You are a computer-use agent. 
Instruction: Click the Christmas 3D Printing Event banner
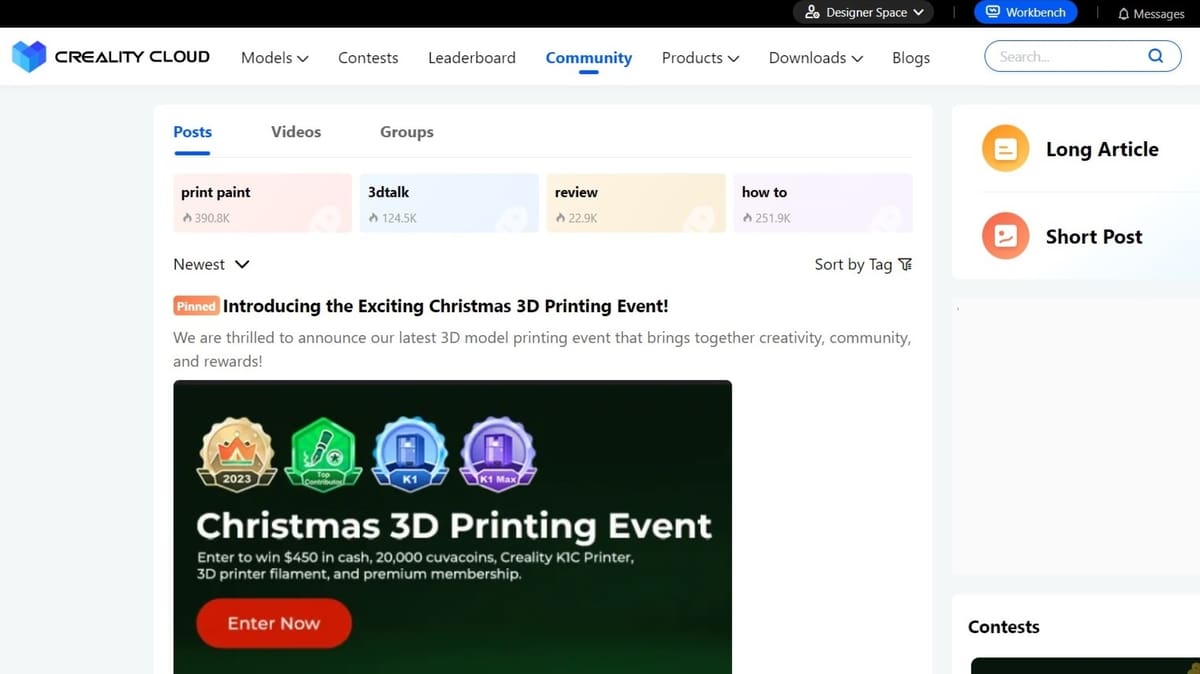(452, 527)
